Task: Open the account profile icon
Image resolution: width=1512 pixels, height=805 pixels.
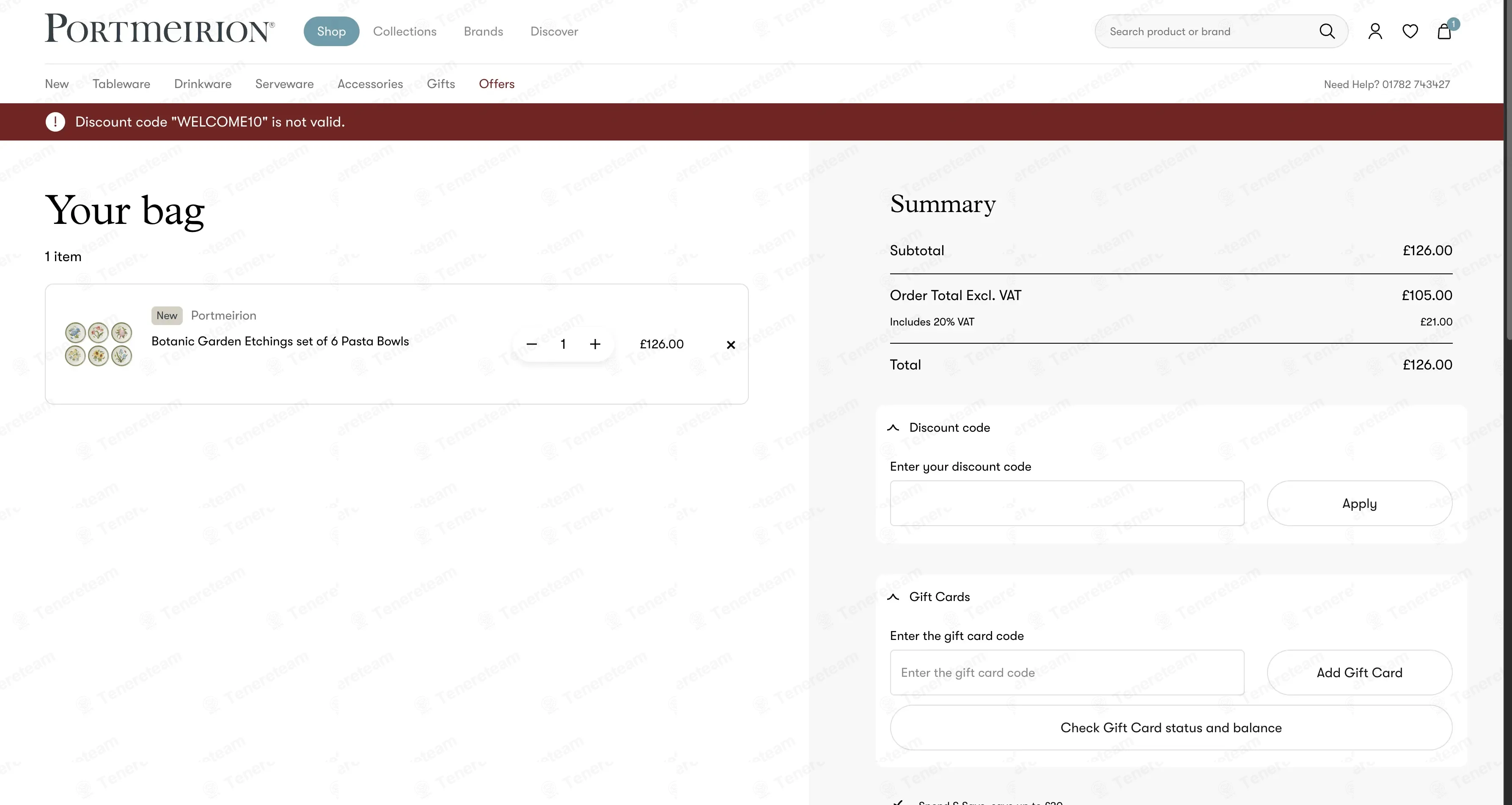Action: (1375, 31)
